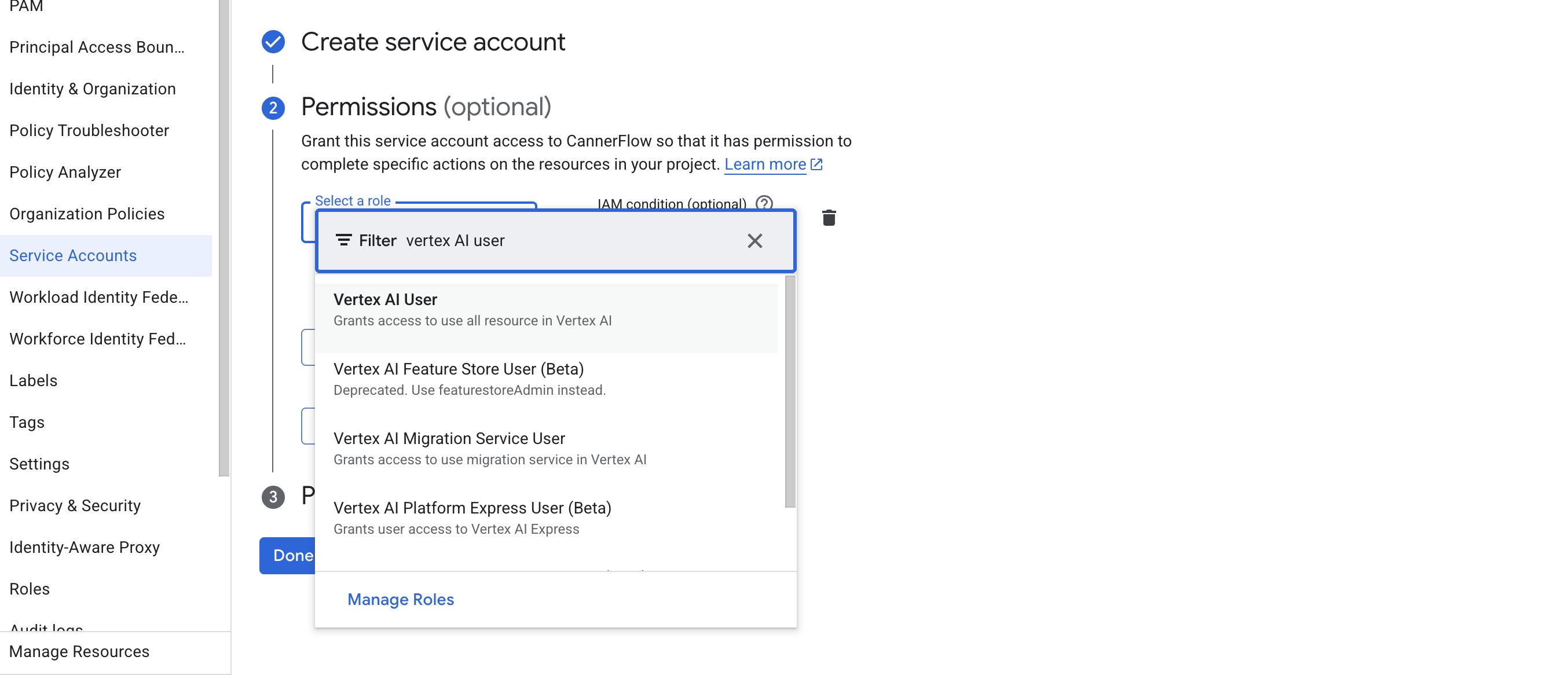Delete the role row via trash icon
The width and height of the screenshot is (1568, 675).
pyautogui.click(x=830, y=218)
